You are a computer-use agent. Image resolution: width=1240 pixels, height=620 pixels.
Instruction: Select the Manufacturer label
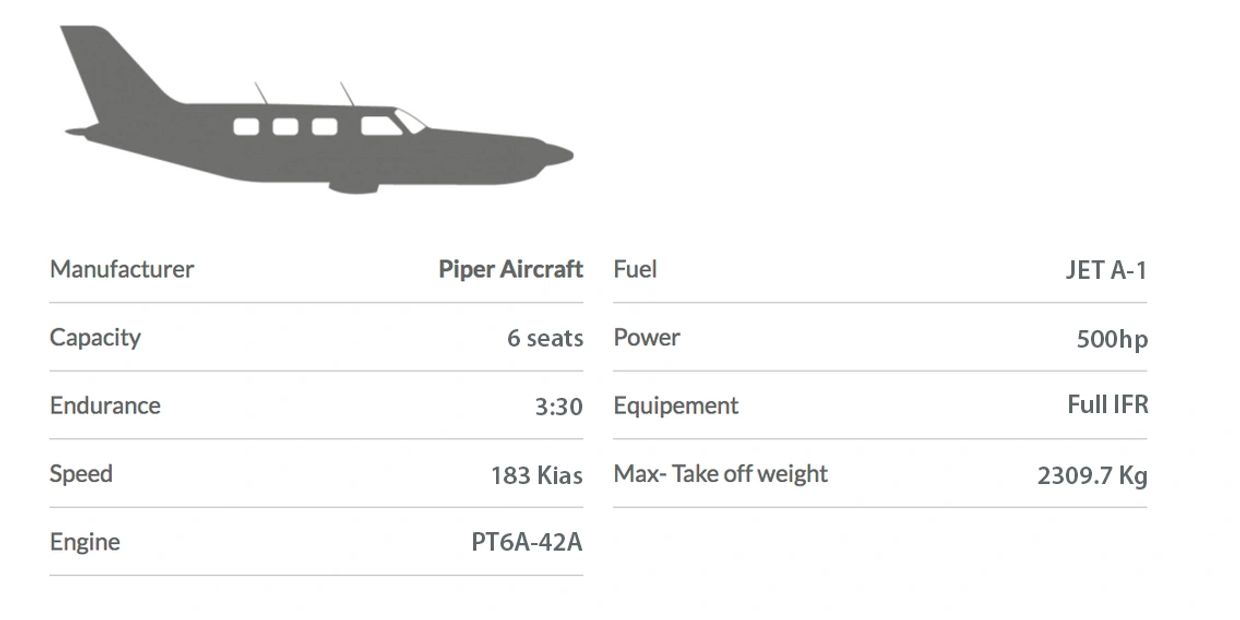(x=122, y=269)
